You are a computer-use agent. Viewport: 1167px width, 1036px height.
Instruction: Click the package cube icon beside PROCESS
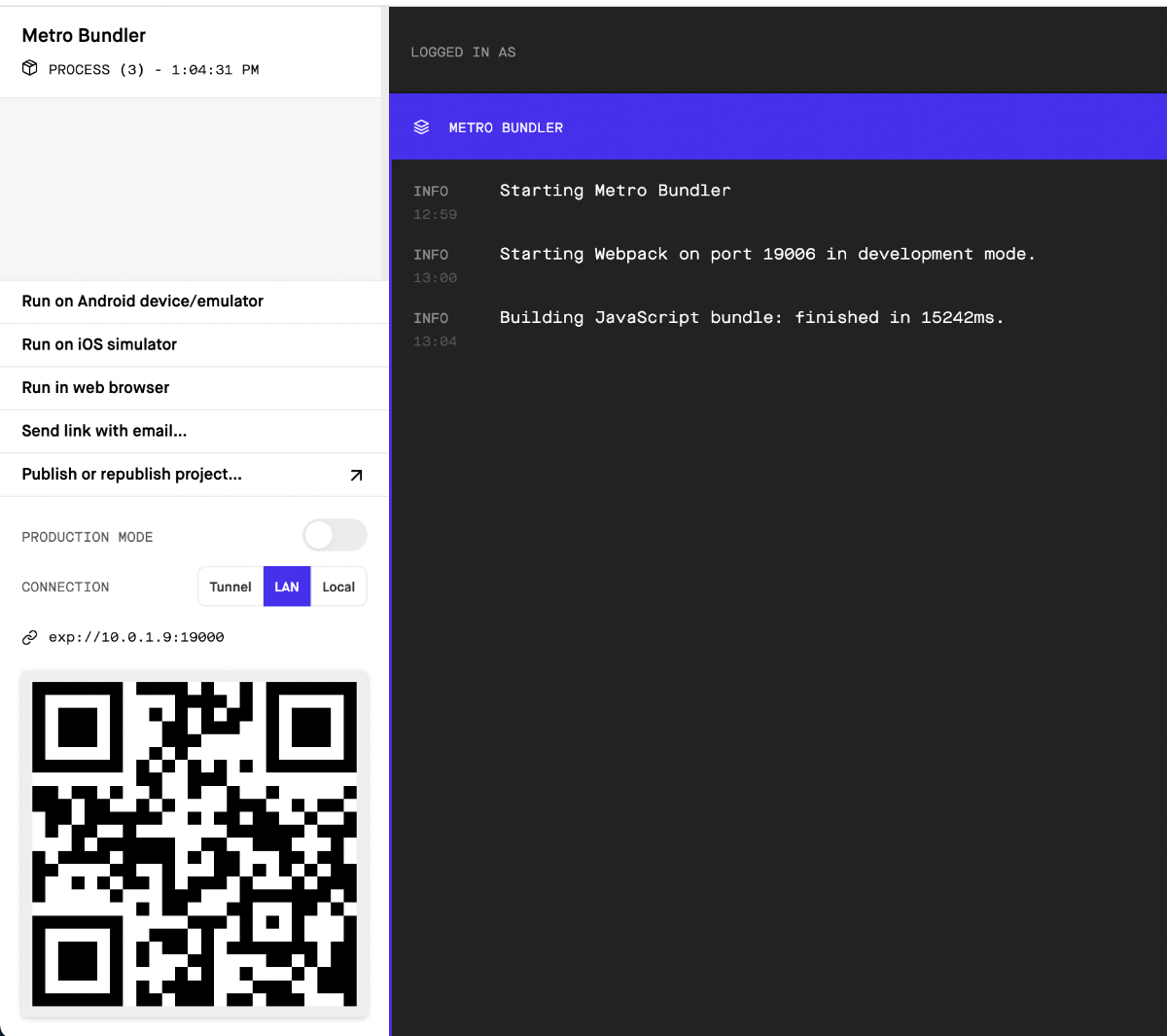pos(30,68)
